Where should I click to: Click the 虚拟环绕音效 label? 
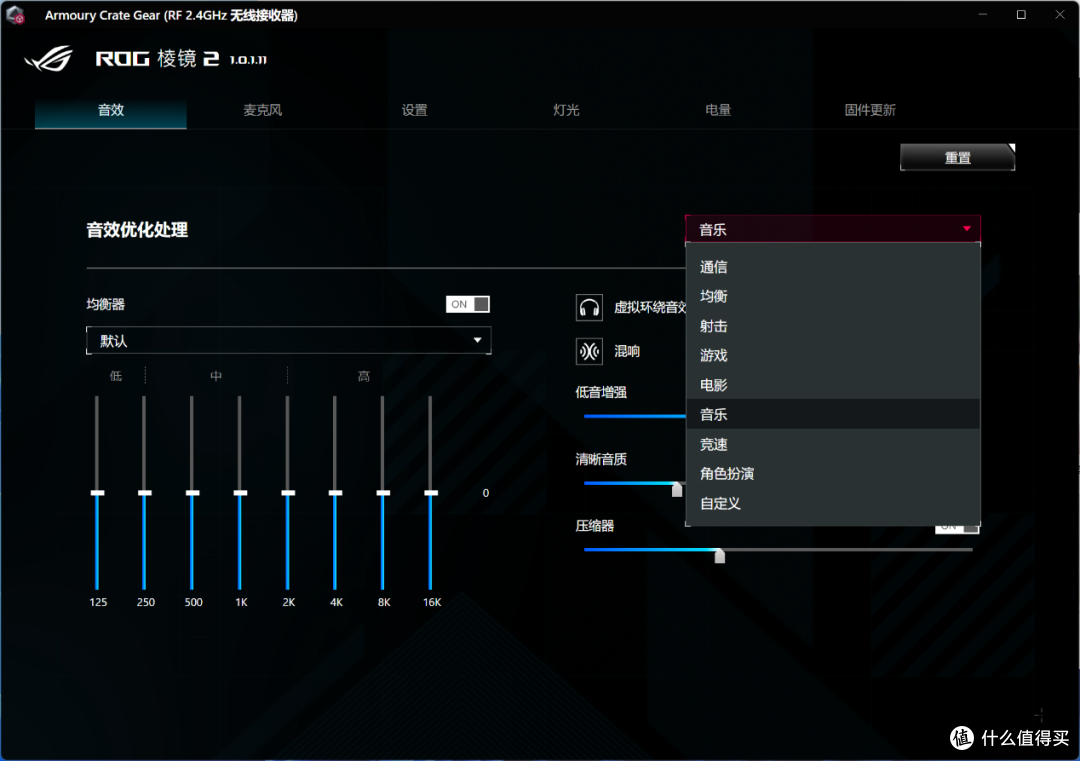tap(650, 307)
